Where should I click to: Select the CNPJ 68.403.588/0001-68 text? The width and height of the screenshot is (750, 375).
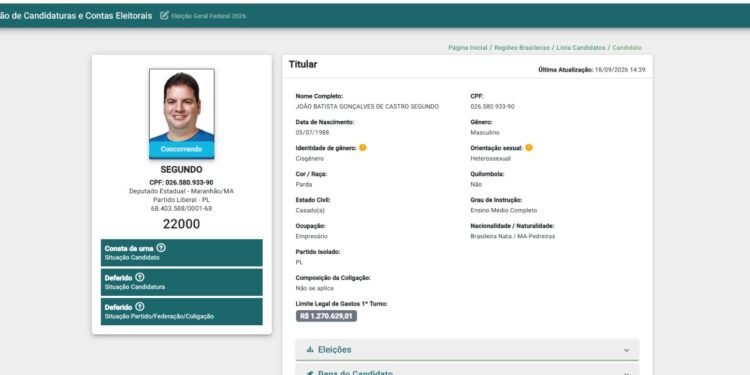pos(181,209)
